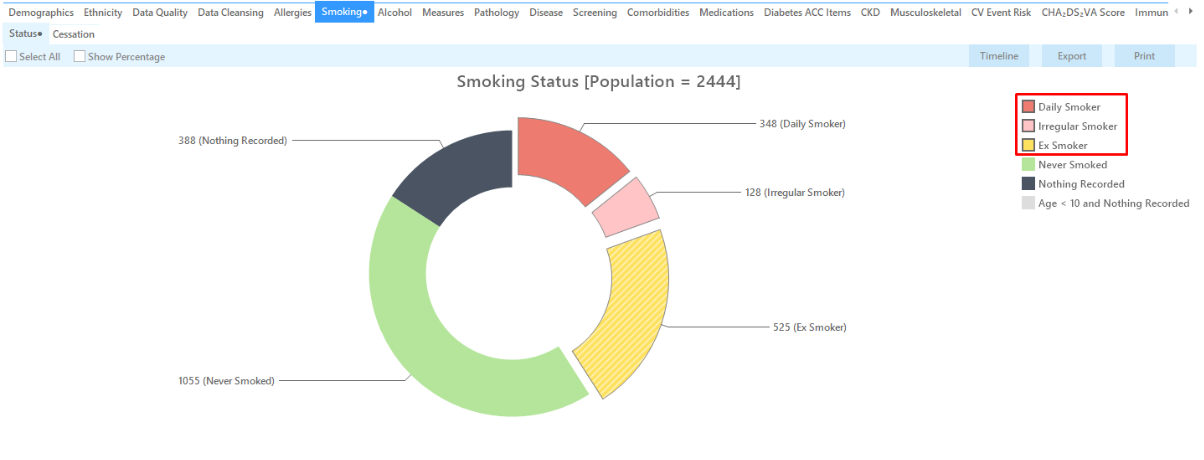Switch to the Ethnicity tab
Screen dimensions: 1204x460
coord(103,13)
